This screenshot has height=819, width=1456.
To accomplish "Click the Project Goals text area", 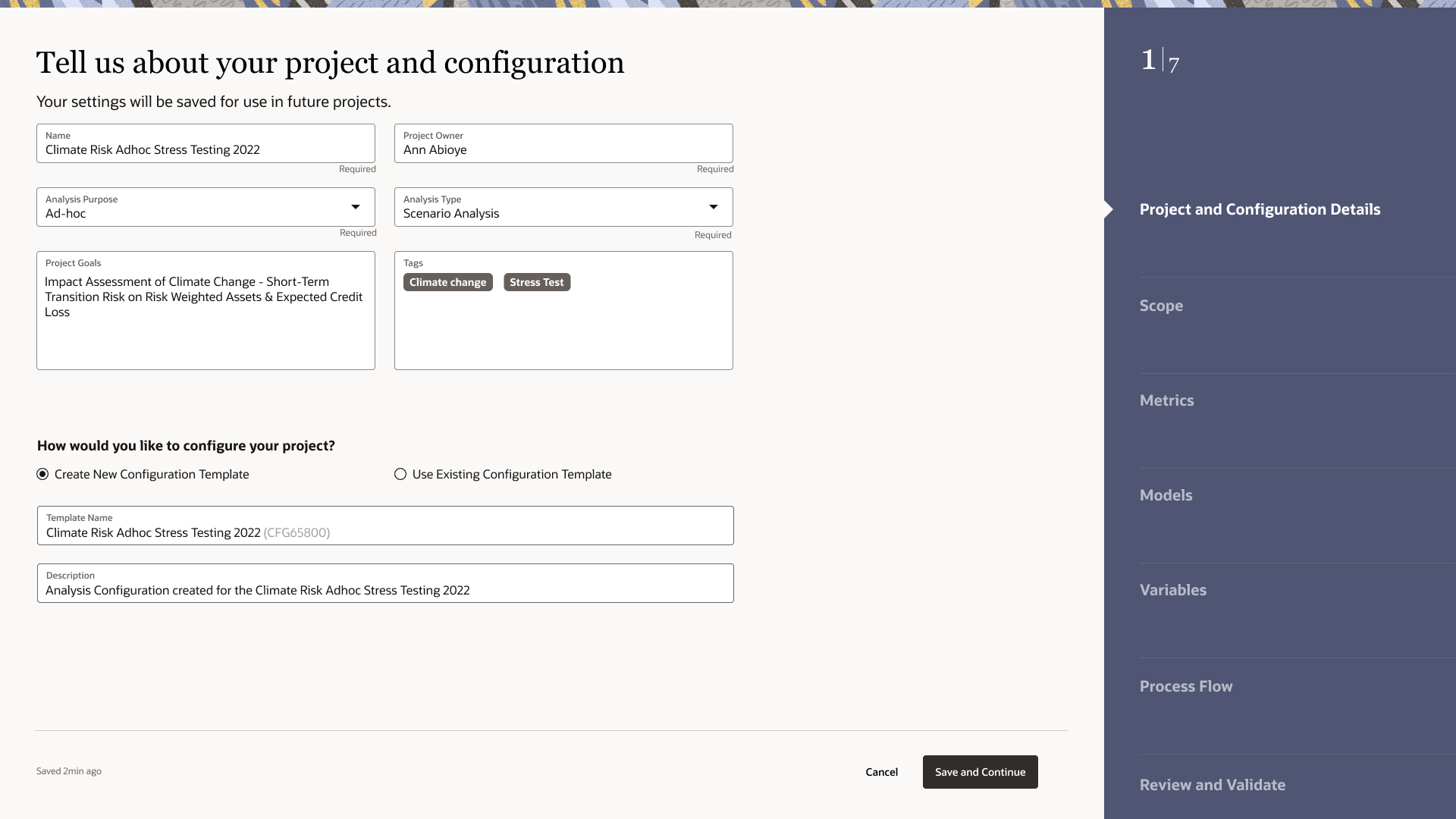I will pyautogui.click(x=206, y=311).
